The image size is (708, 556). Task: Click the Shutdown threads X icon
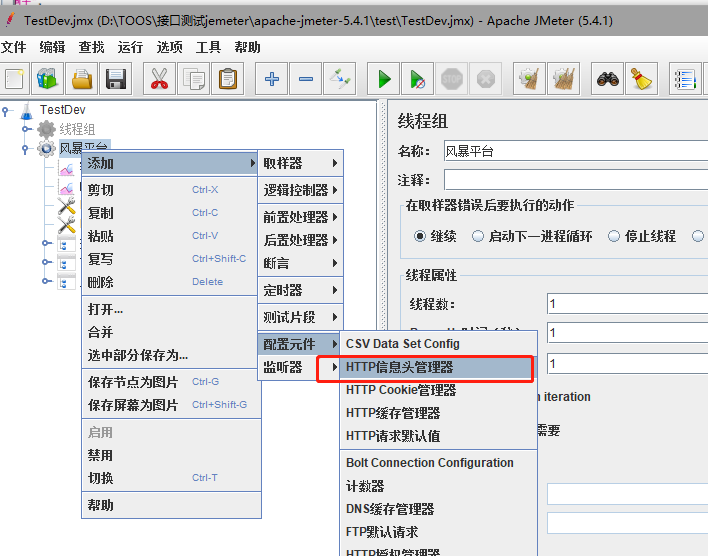coord(486,79)
